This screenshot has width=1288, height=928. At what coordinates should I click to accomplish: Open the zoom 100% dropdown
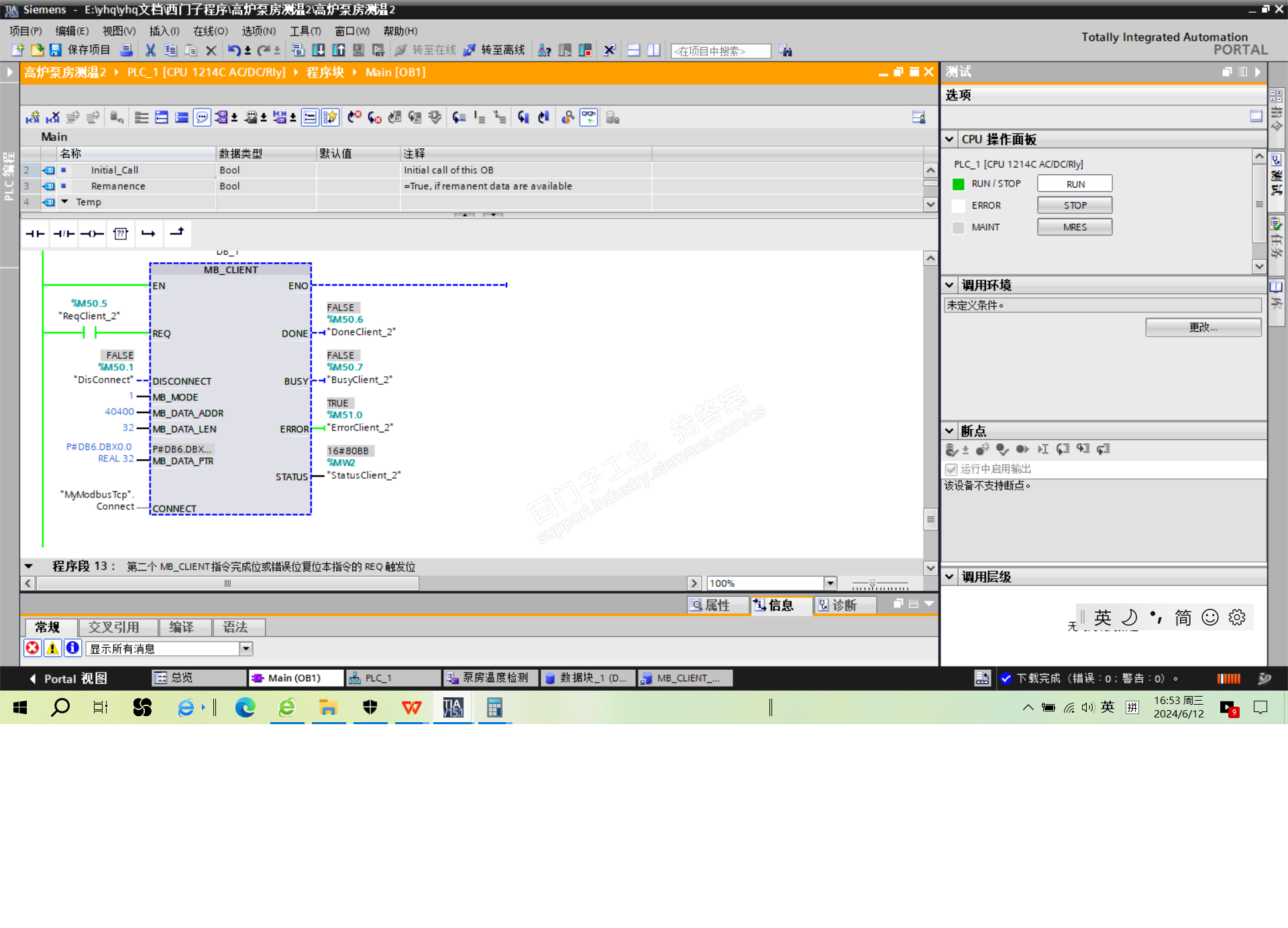click(830, 583)
